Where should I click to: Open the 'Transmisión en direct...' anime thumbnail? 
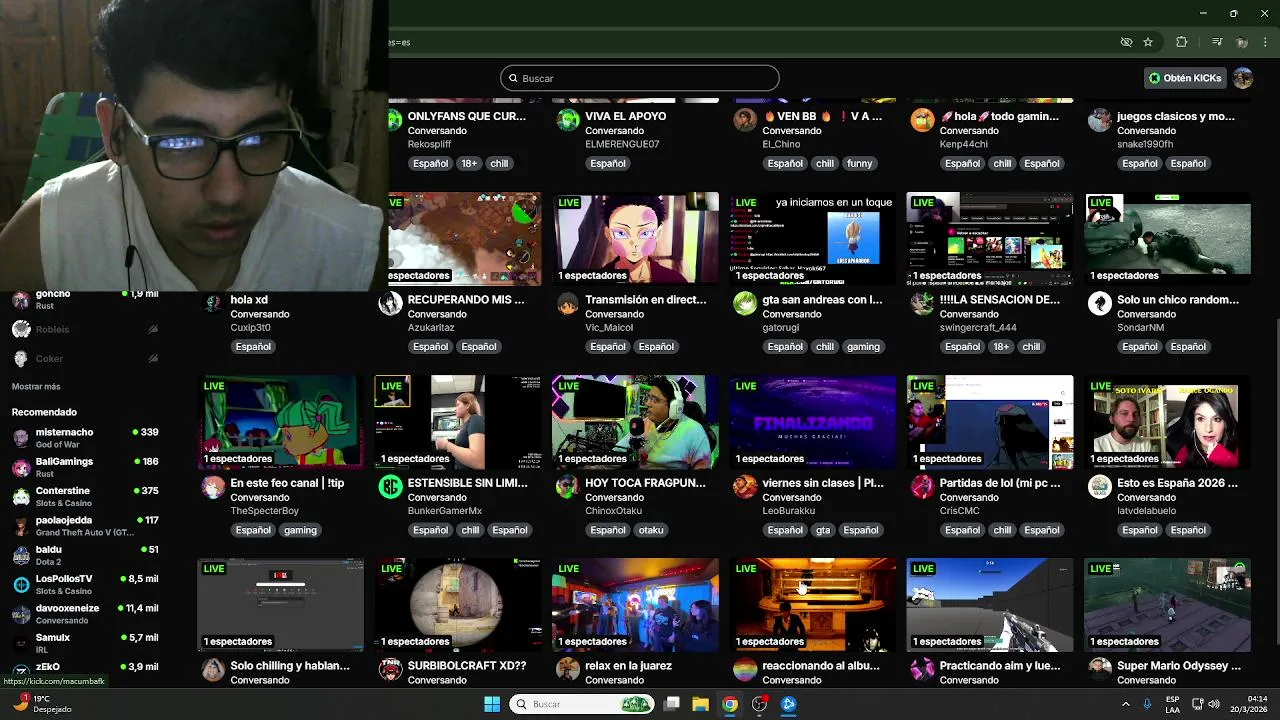point(635,239)
